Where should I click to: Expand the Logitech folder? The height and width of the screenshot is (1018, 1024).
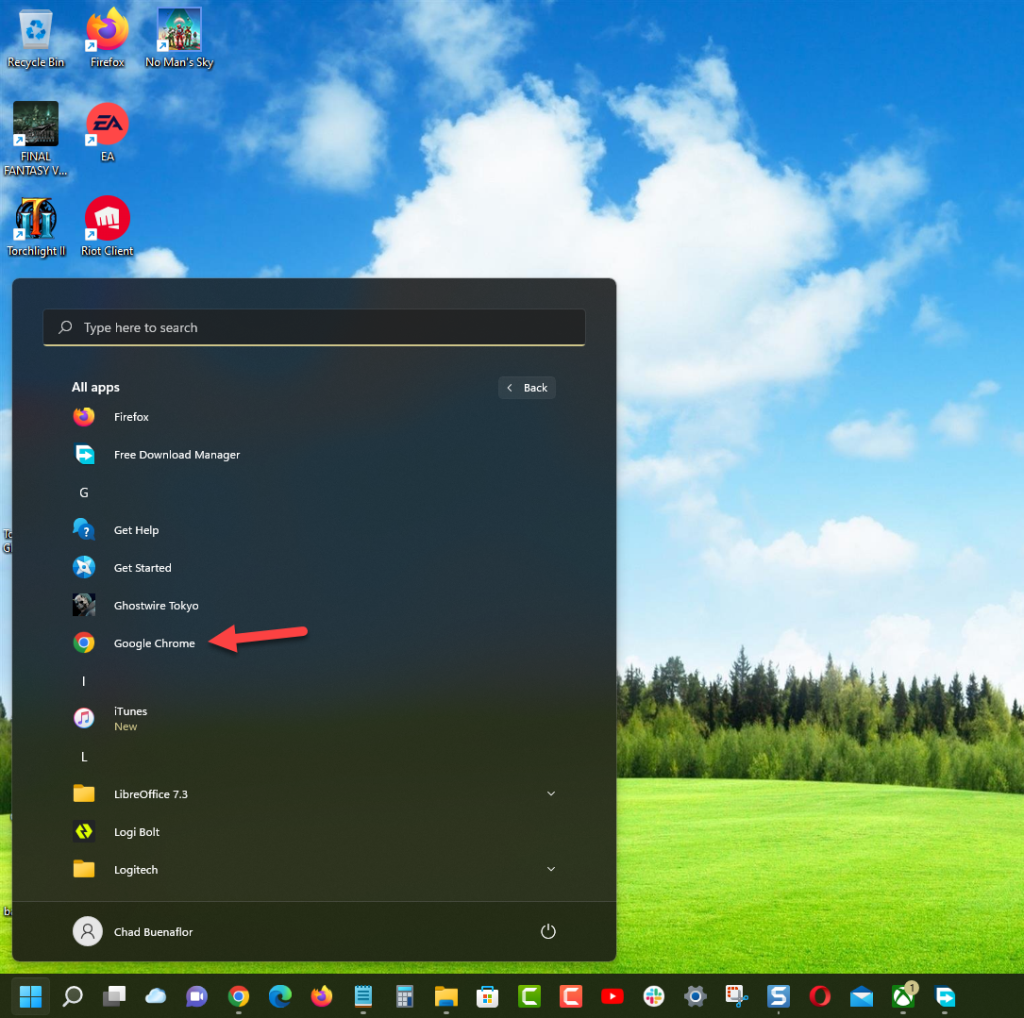(x=313, y=870)
